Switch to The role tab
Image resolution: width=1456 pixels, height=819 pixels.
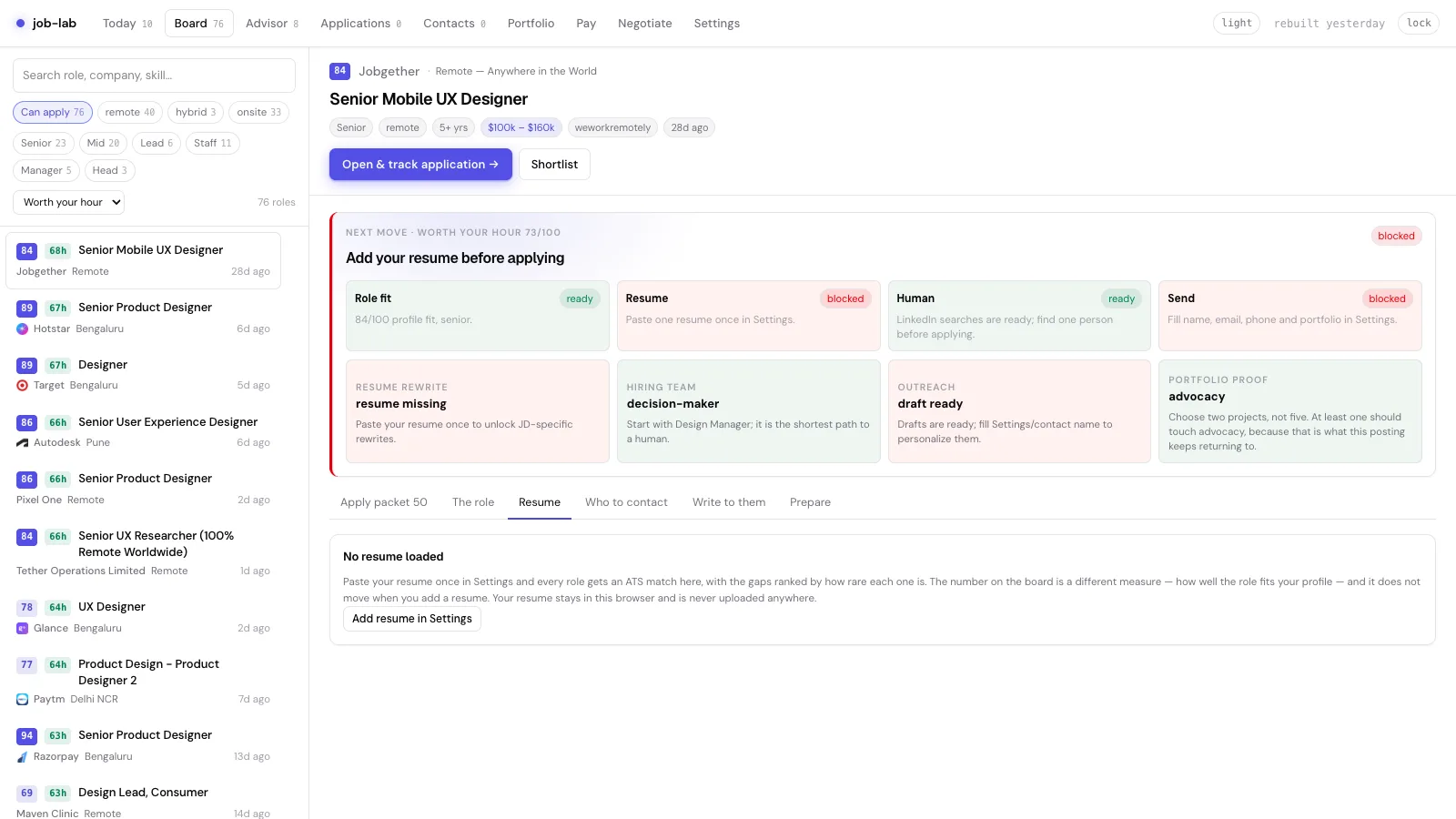tap(473, 503)
